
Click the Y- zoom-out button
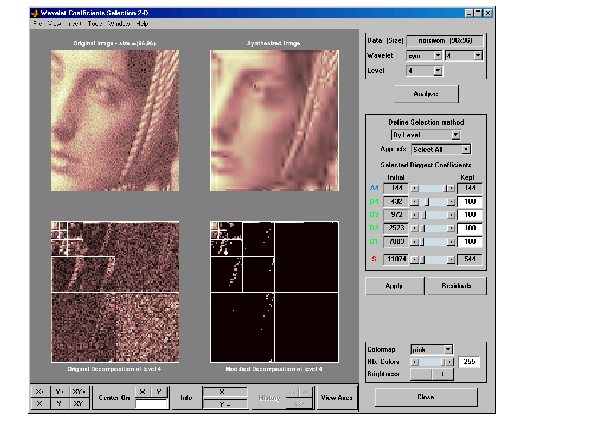click(59, 403)
